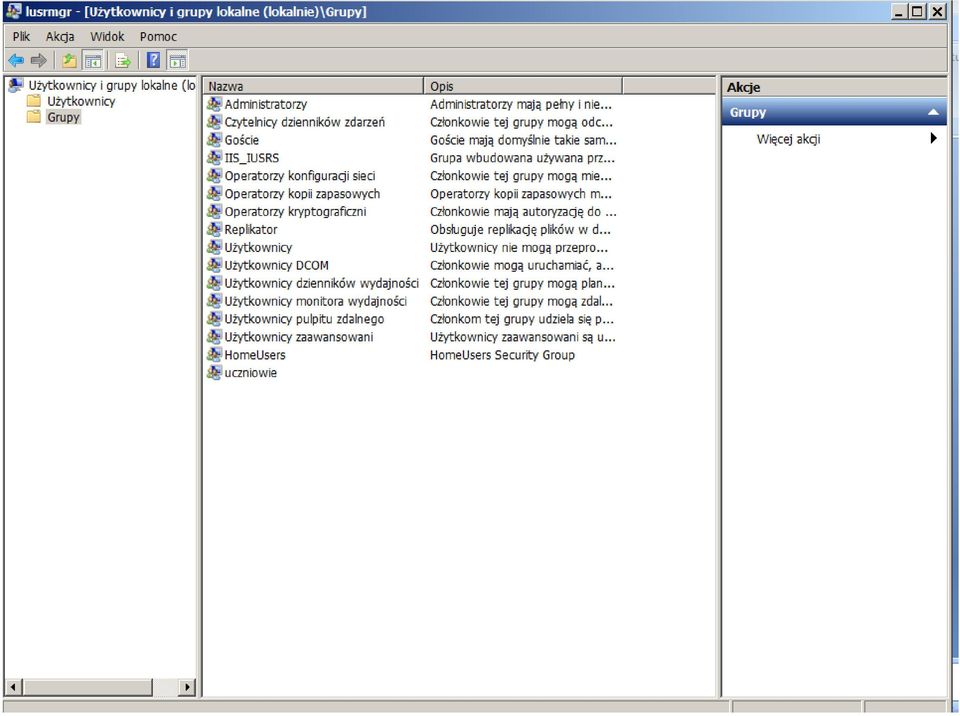
Task: Select the Czytelnicy dzienników zdarzeń group
Action: click(x=304, y=122)
